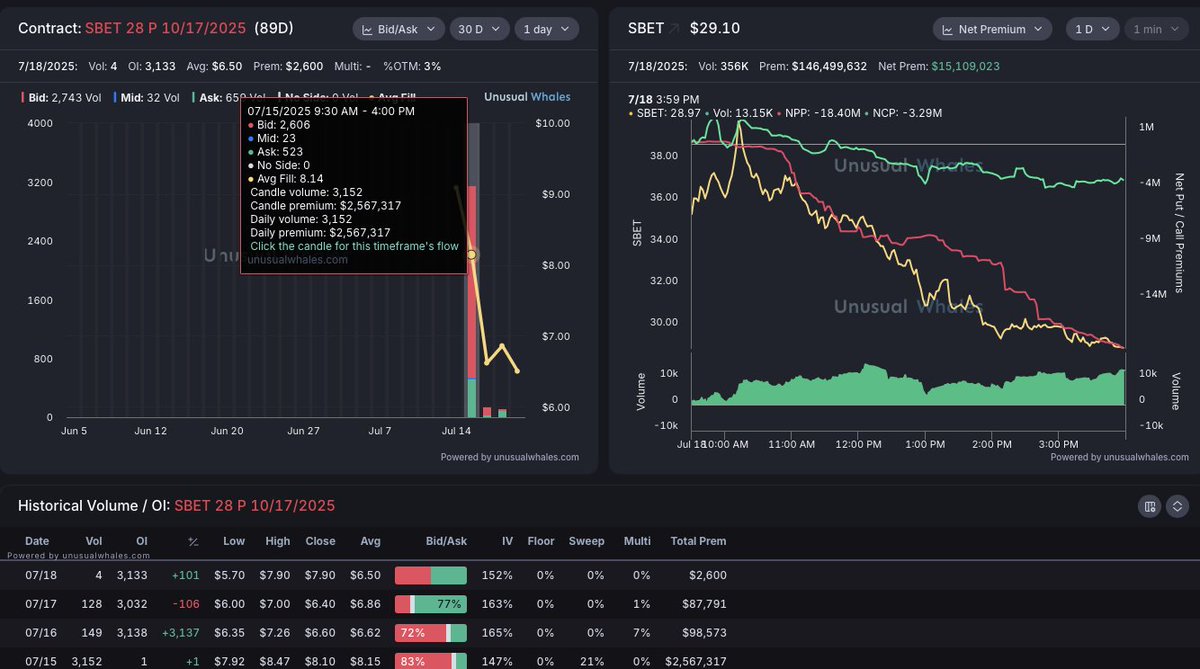This screenshot has width=1200, height=669.
Task: Click the Prem $146,499,632 value
Action: [x=829, y=66]
